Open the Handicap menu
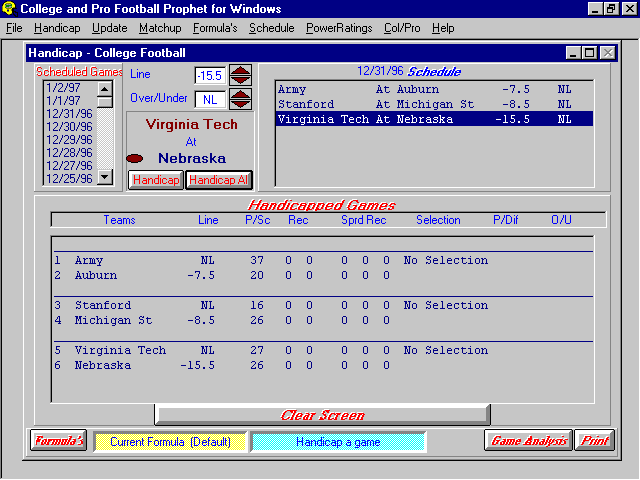 57,28
